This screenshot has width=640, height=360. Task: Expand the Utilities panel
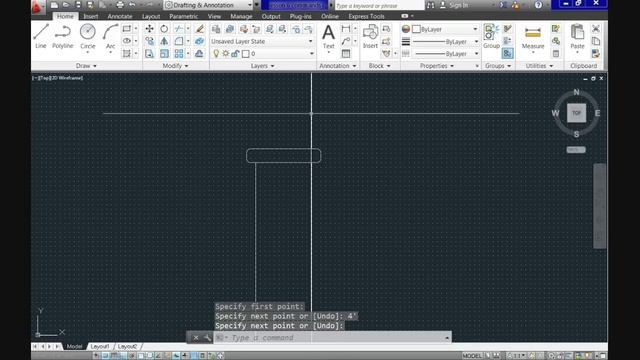(539, 66)
